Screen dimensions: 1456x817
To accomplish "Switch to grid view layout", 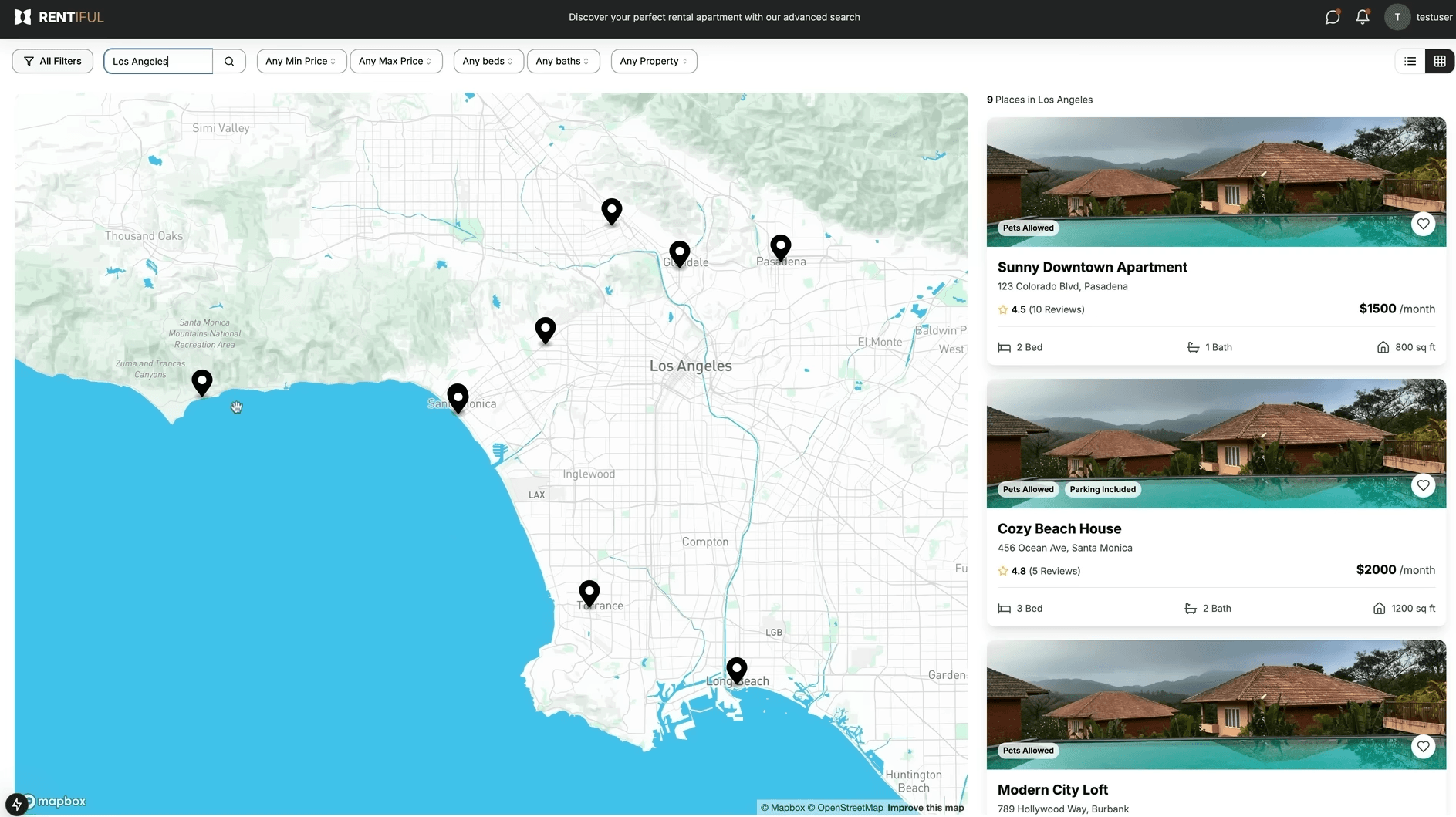I will tap(1440, 61).
